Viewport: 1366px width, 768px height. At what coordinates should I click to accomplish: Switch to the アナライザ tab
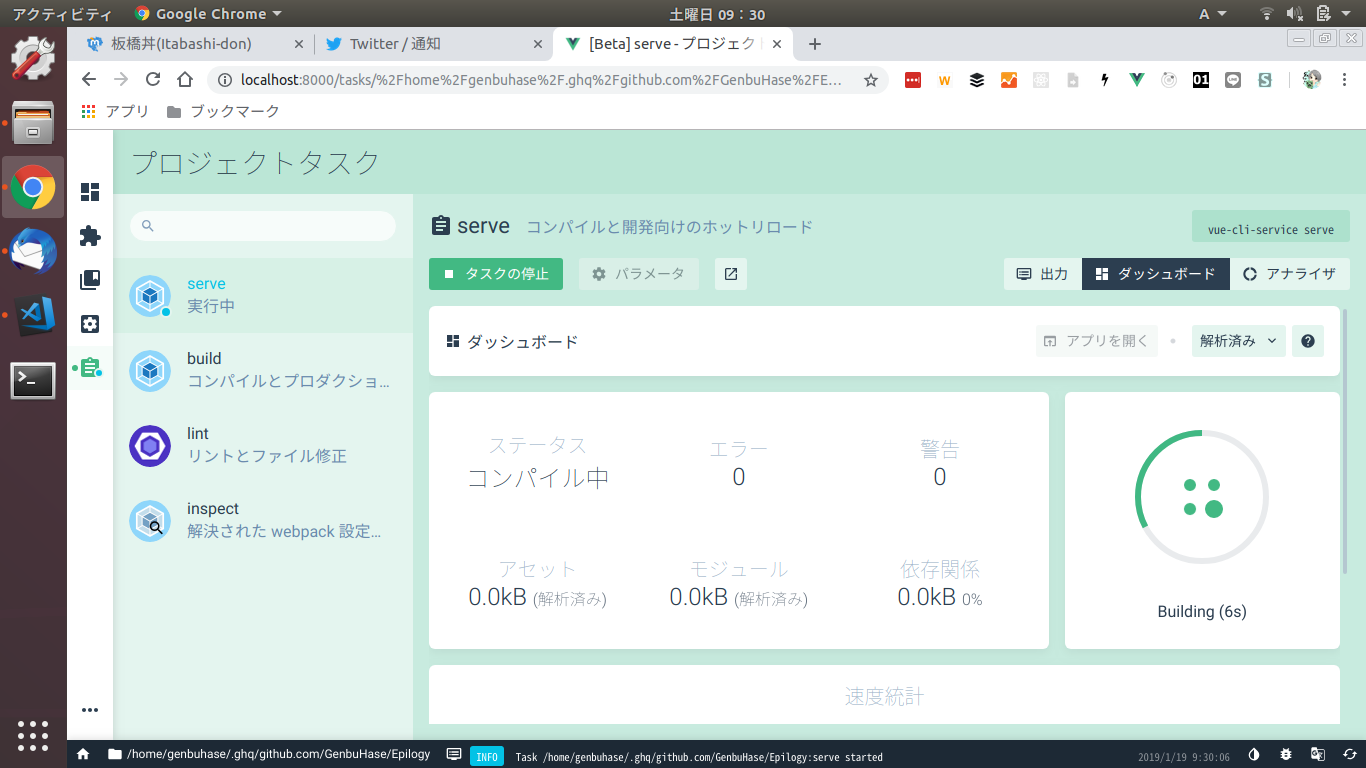1289,274
